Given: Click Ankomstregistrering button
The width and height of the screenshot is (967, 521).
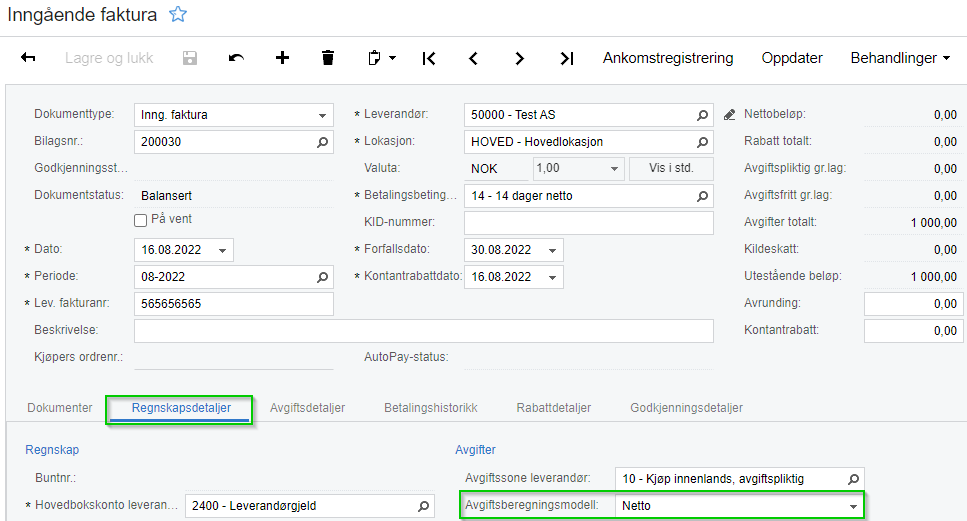Looking at the screenshot, I should pyautogui.click(x=668, y=58).
